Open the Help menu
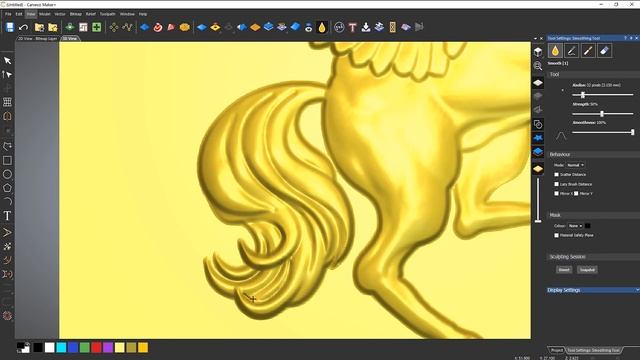 click(x=143, y=14)
